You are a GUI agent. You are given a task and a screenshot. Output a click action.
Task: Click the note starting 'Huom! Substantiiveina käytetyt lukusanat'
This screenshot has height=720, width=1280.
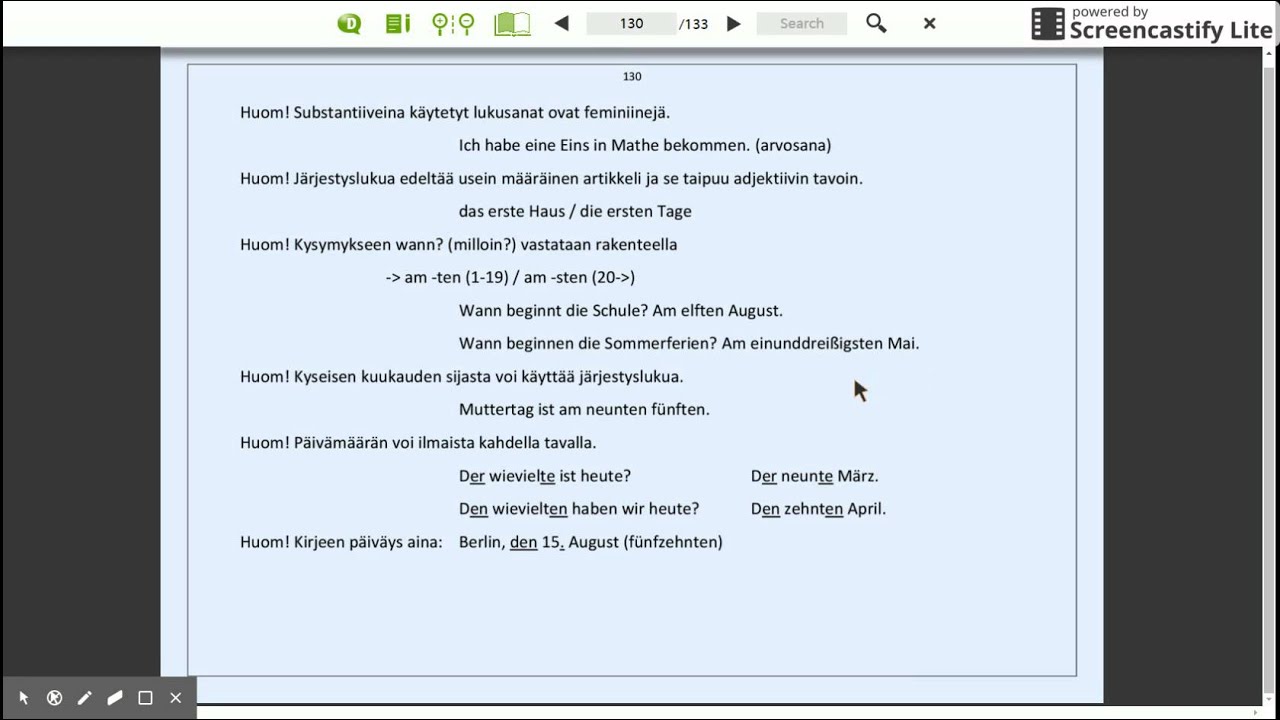pyautogui.click(x=455, y=112)
